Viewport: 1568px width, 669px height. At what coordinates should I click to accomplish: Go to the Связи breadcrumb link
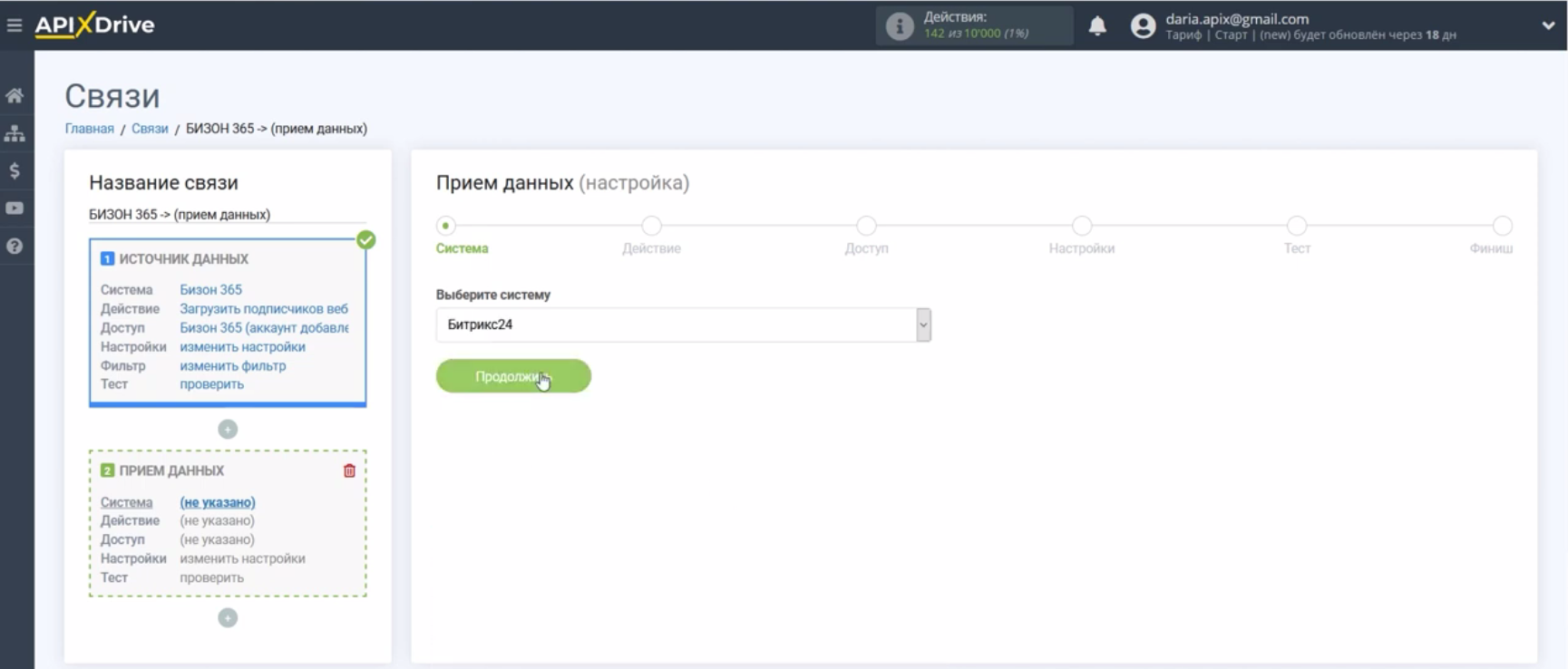click(x=150, y=129)
